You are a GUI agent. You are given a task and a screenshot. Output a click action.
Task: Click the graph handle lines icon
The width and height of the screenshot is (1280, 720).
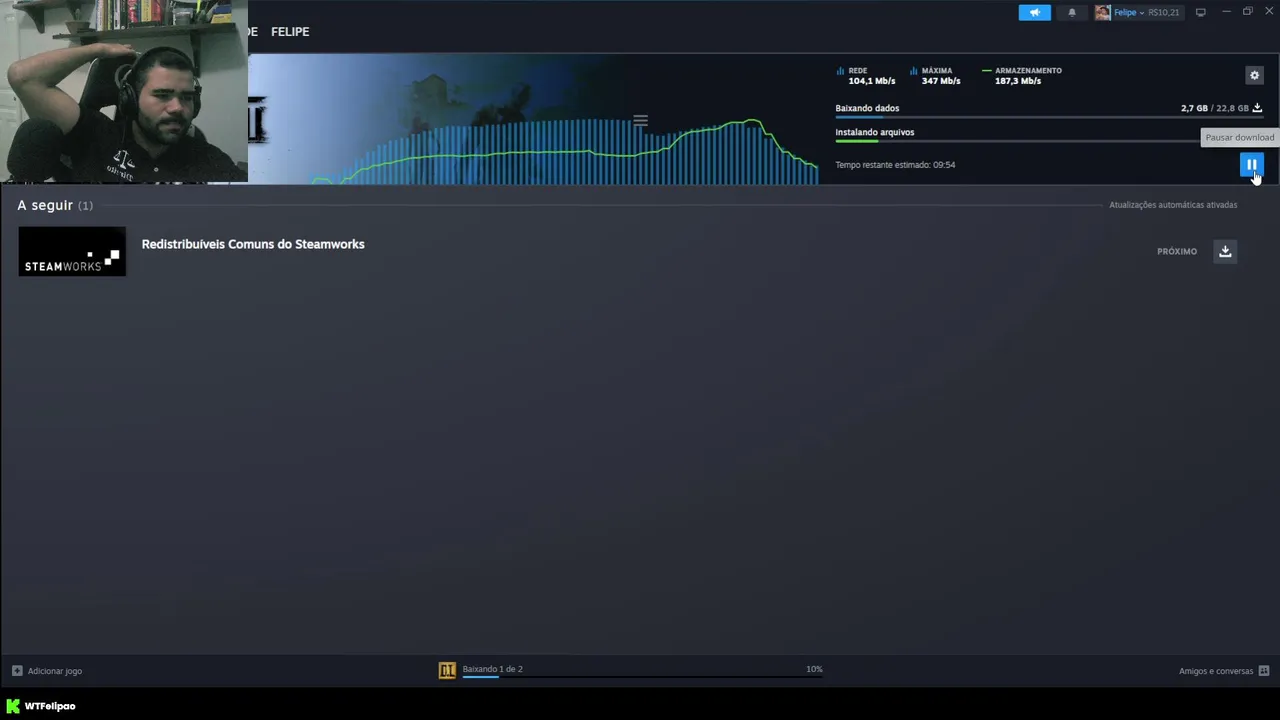pos(640,121)
